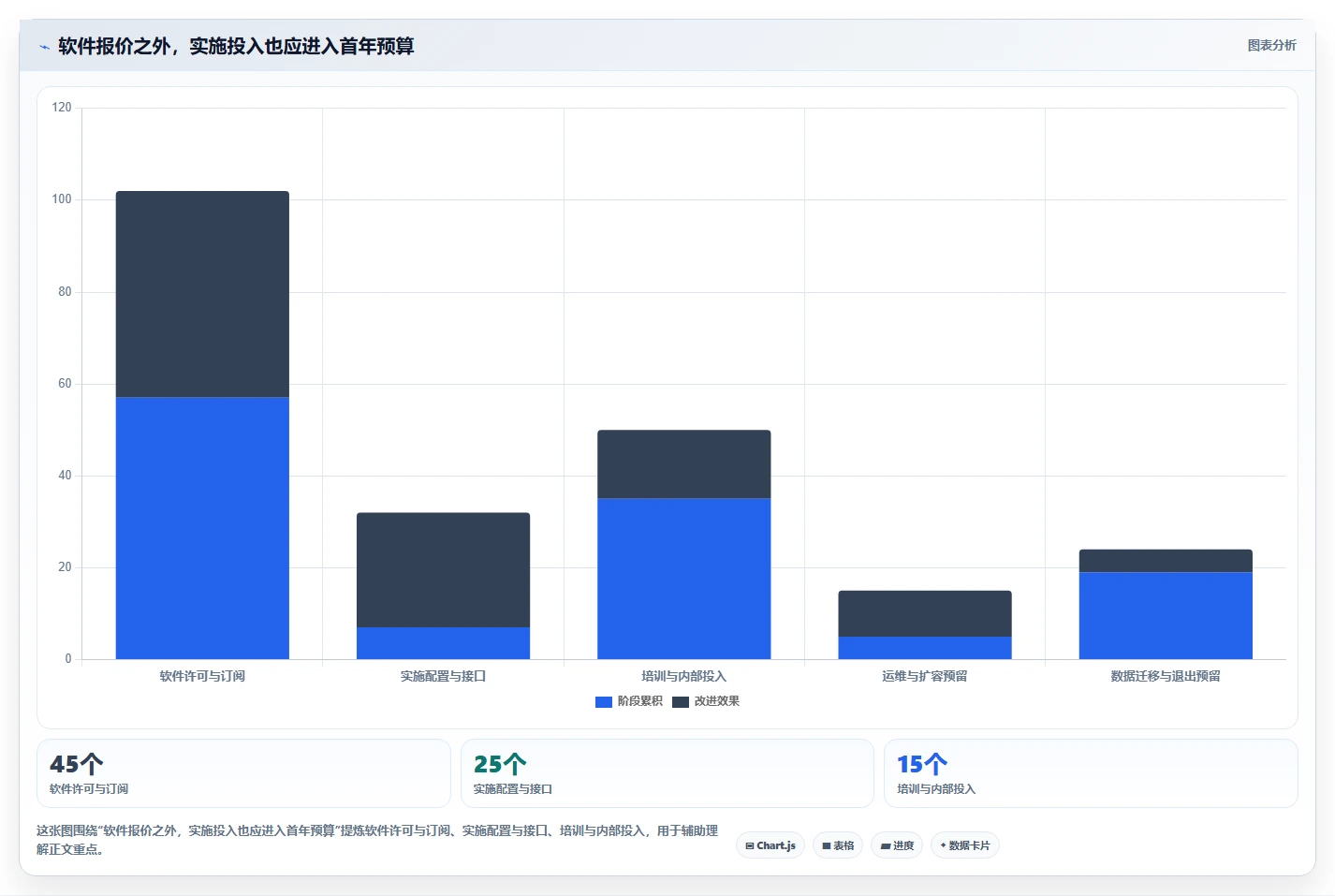The image size is (1335, 896).
Task: Click the 图表分析 label in the header
Action: (x=1271, y=45)
